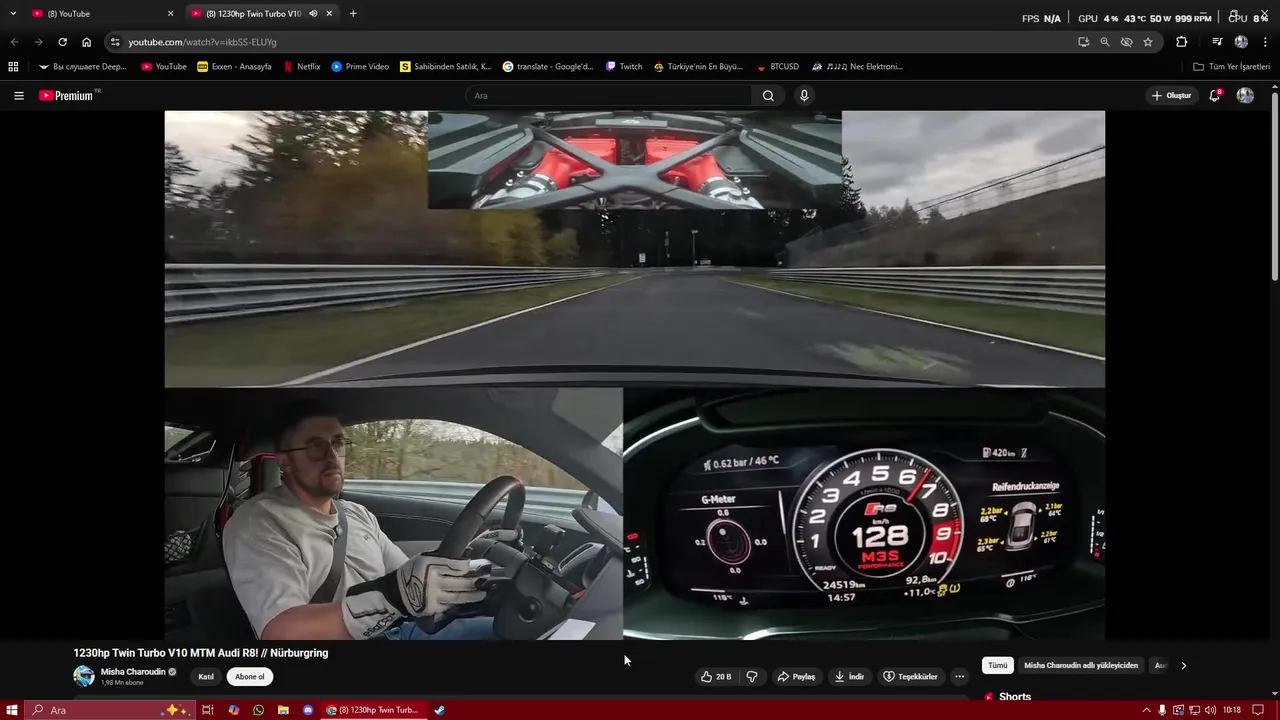1280x720 pixels.
Task: Mute the playing tab's speaker icon
Action: pos(313,14)
